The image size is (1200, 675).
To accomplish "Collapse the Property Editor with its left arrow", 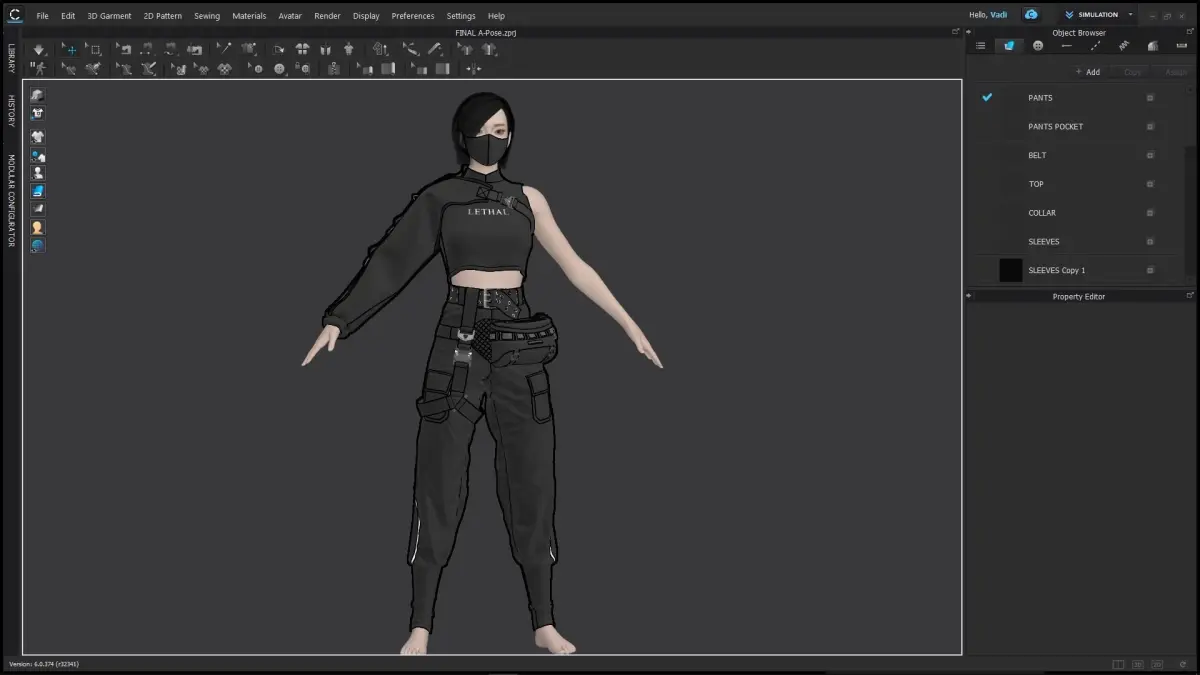I will pyautogui.click(x=969, y=296).
